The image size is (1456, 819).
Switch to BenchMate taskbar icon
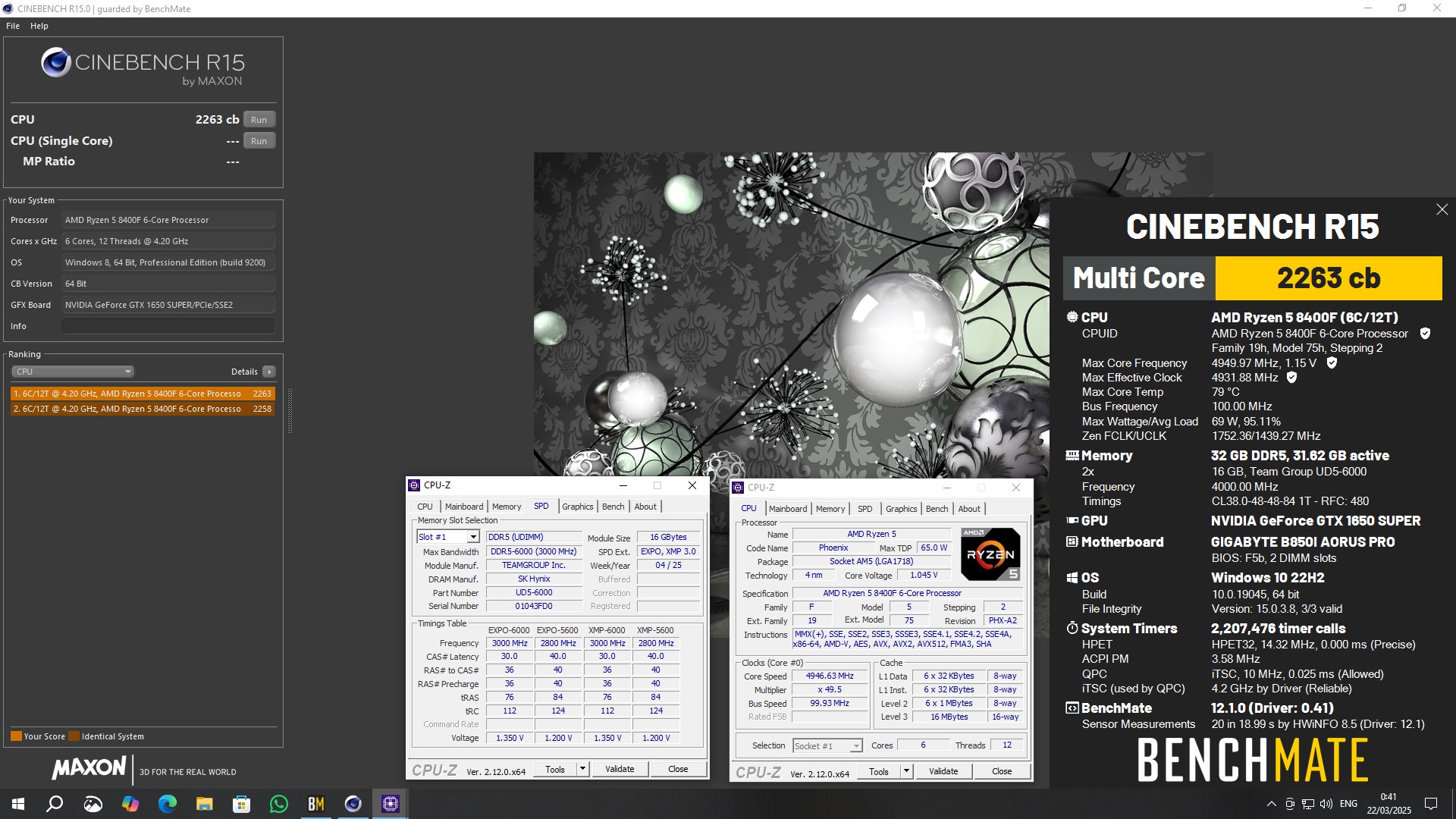316,804
